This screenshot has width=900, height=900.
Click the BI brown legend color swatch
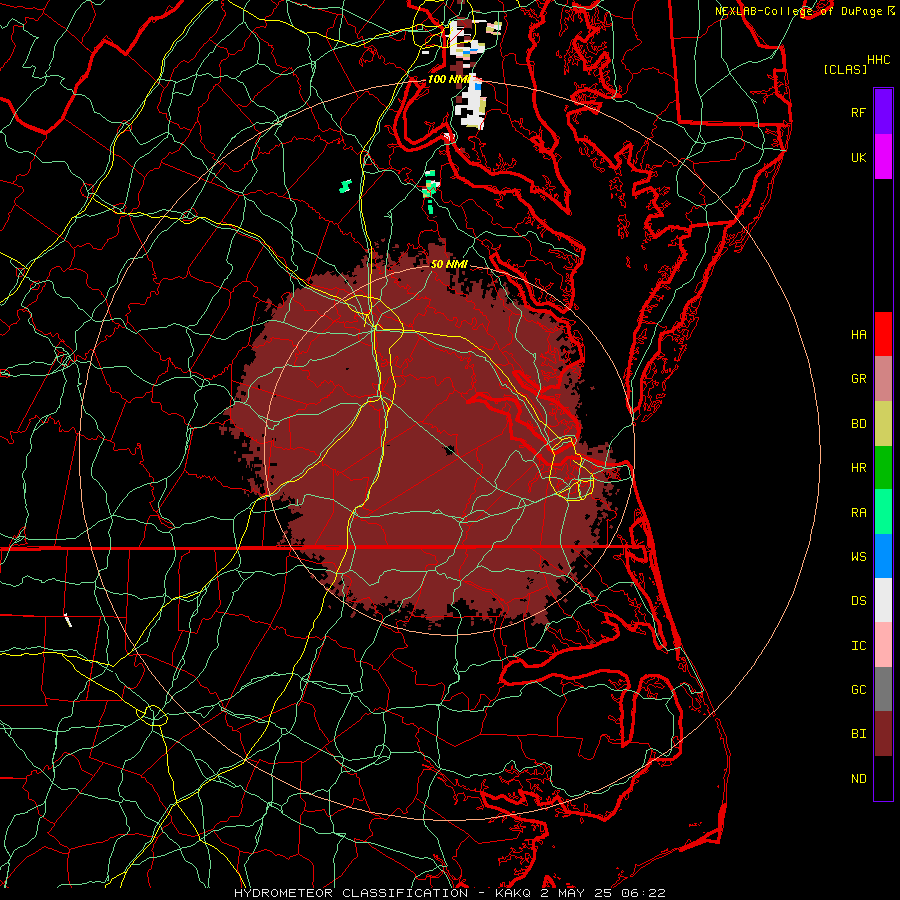pyautogui.click(x=883, y=734)
